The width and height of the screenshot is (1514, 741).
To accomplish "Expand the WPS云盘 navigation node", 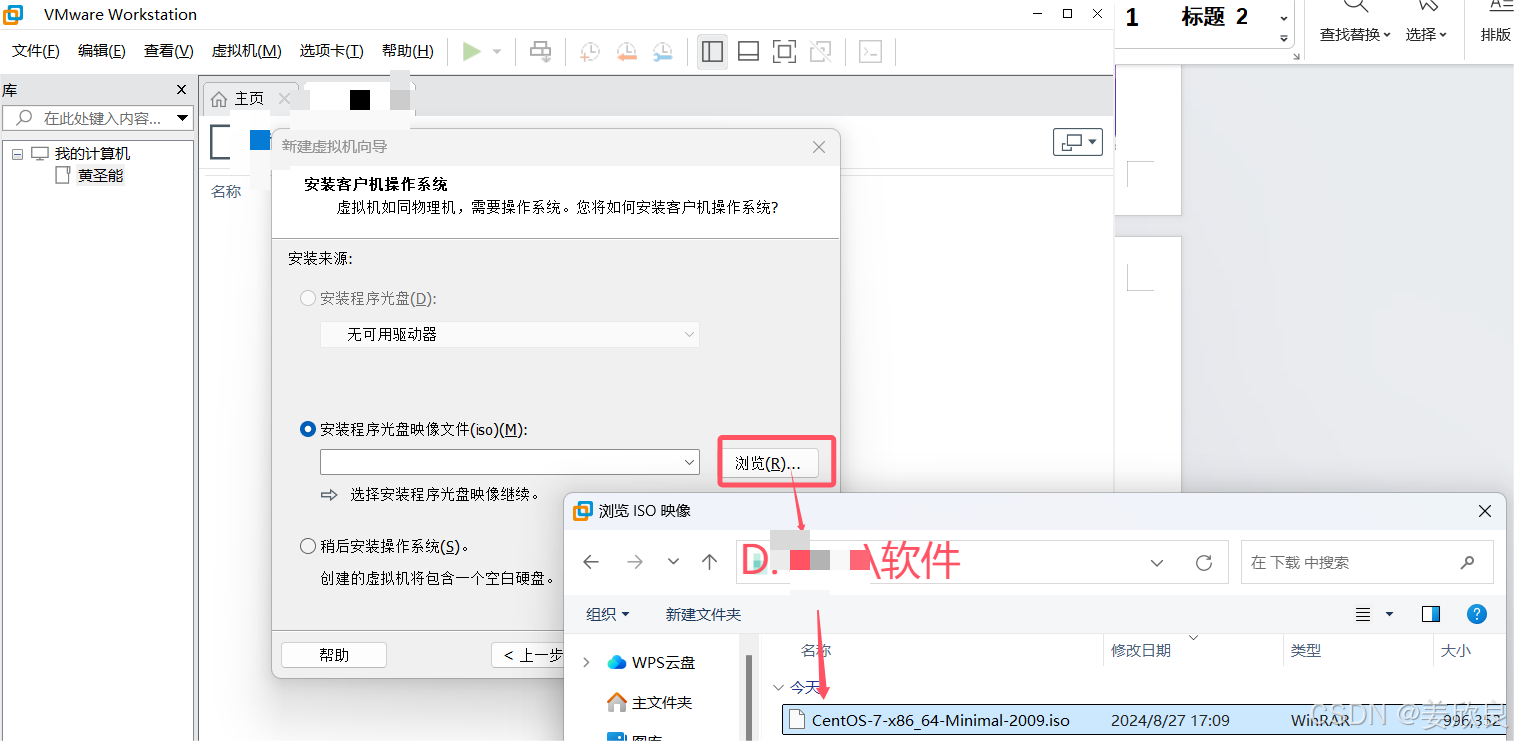I will pos(587,662).
